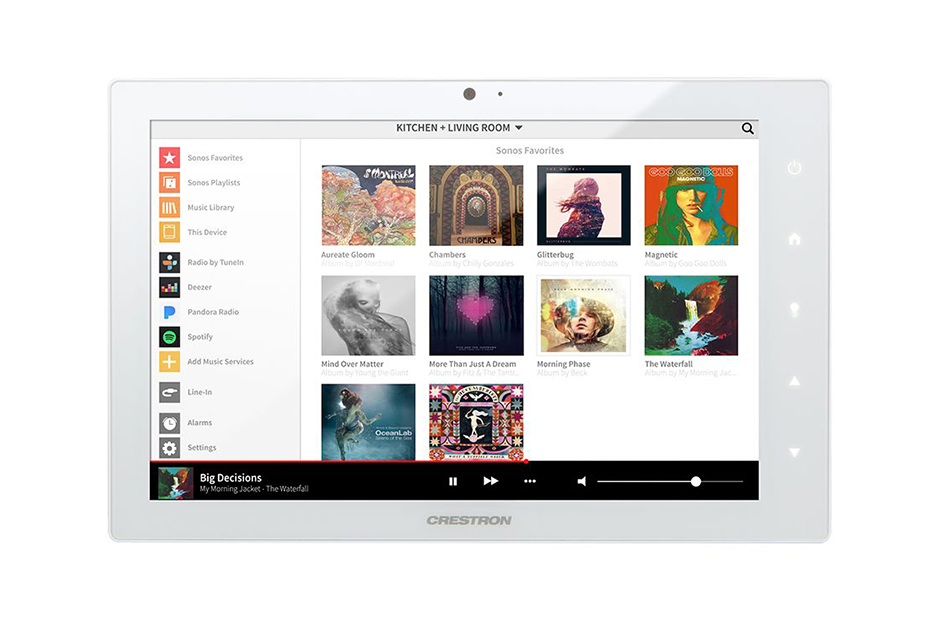
Task: Tap the light bulb button on the bezel
Action: [x=794, y=310]
